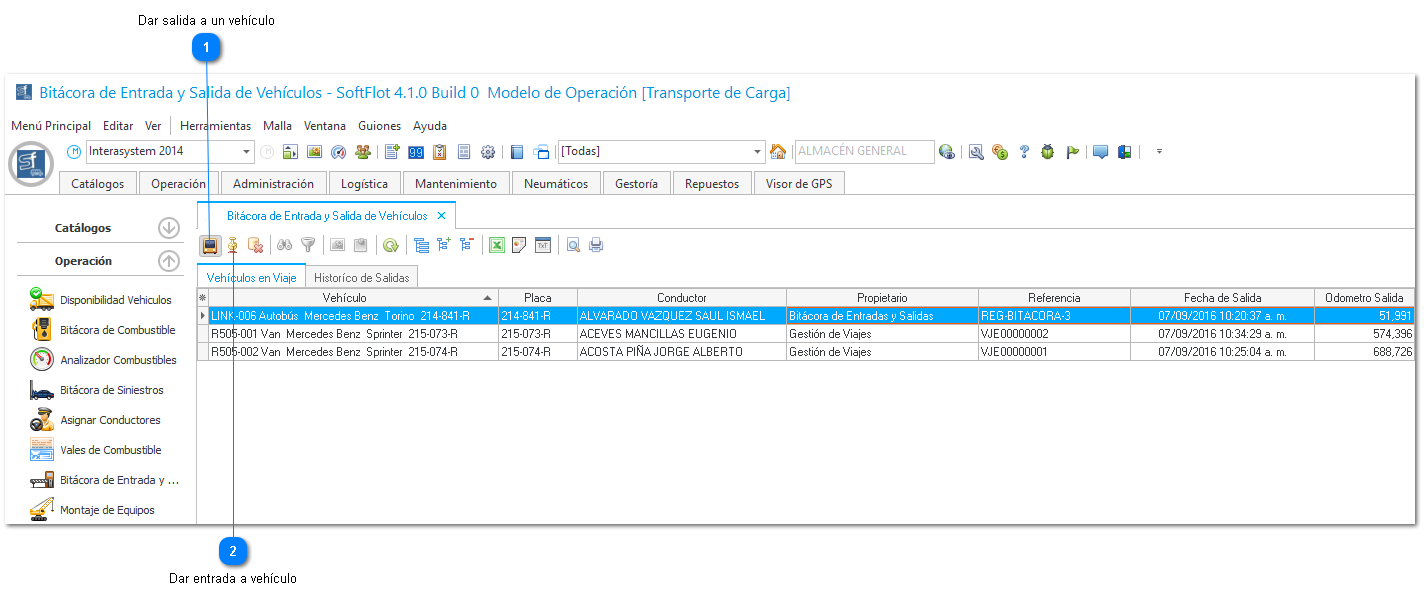Open Asignar Conductores in sidebar

(x=110, y=420)
